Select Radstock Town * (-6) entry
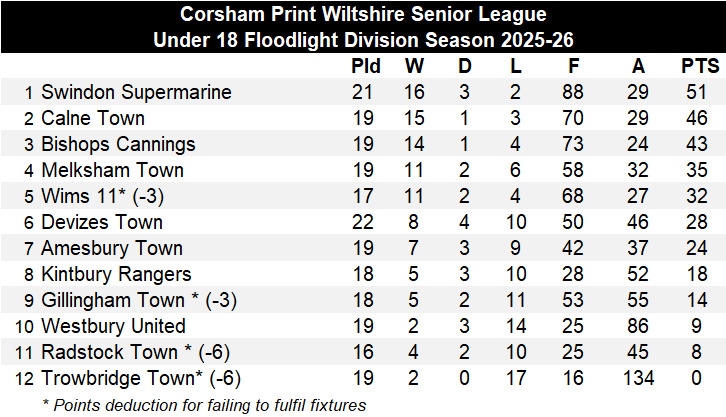Viewport: 726px width, 417px height. point(136,352)
